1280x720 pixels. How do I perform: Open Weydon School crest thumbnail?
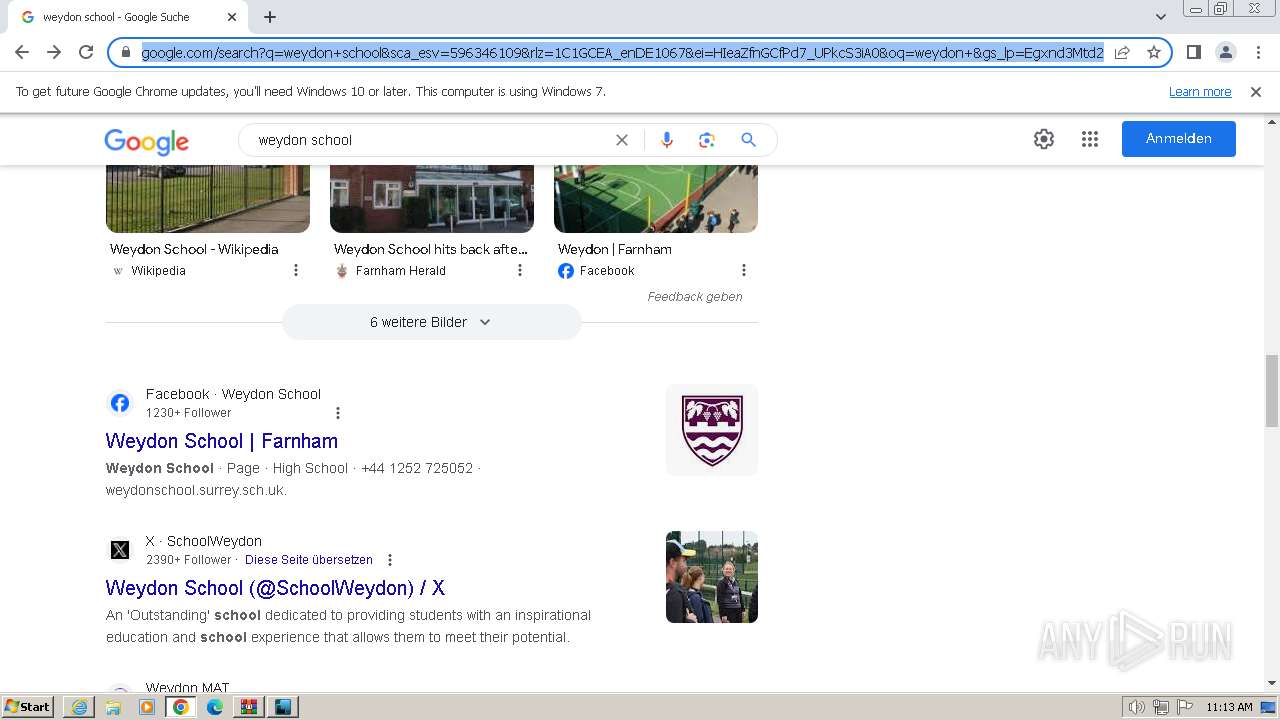(712, 430)
